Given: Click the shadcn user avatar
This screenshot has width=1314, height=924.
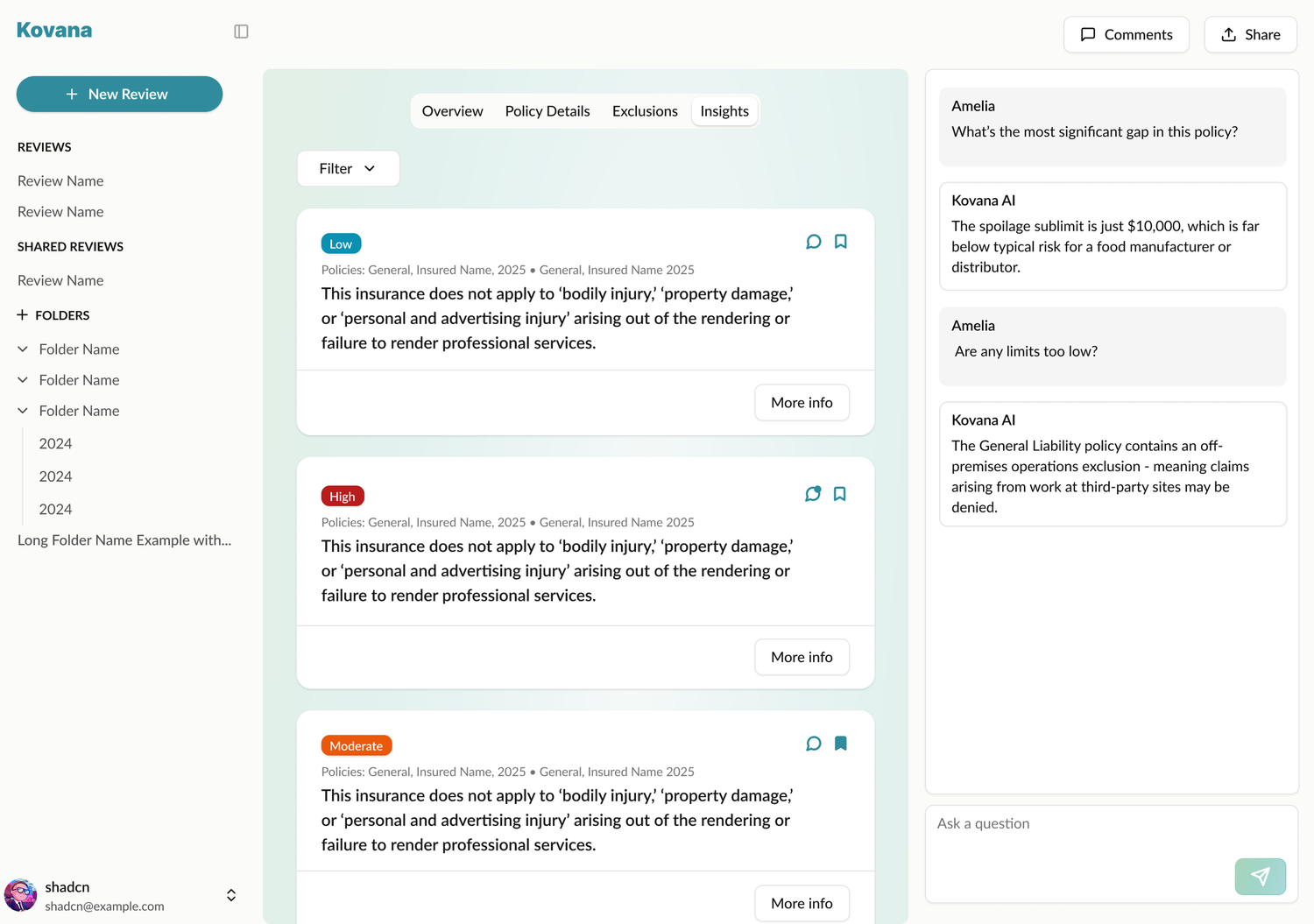Looking at the screenshot, I should point(21,895).
